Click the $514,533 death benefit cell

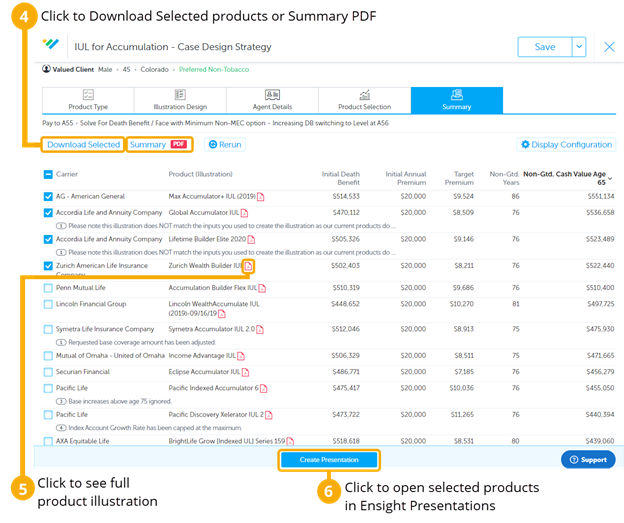(346, 196)
